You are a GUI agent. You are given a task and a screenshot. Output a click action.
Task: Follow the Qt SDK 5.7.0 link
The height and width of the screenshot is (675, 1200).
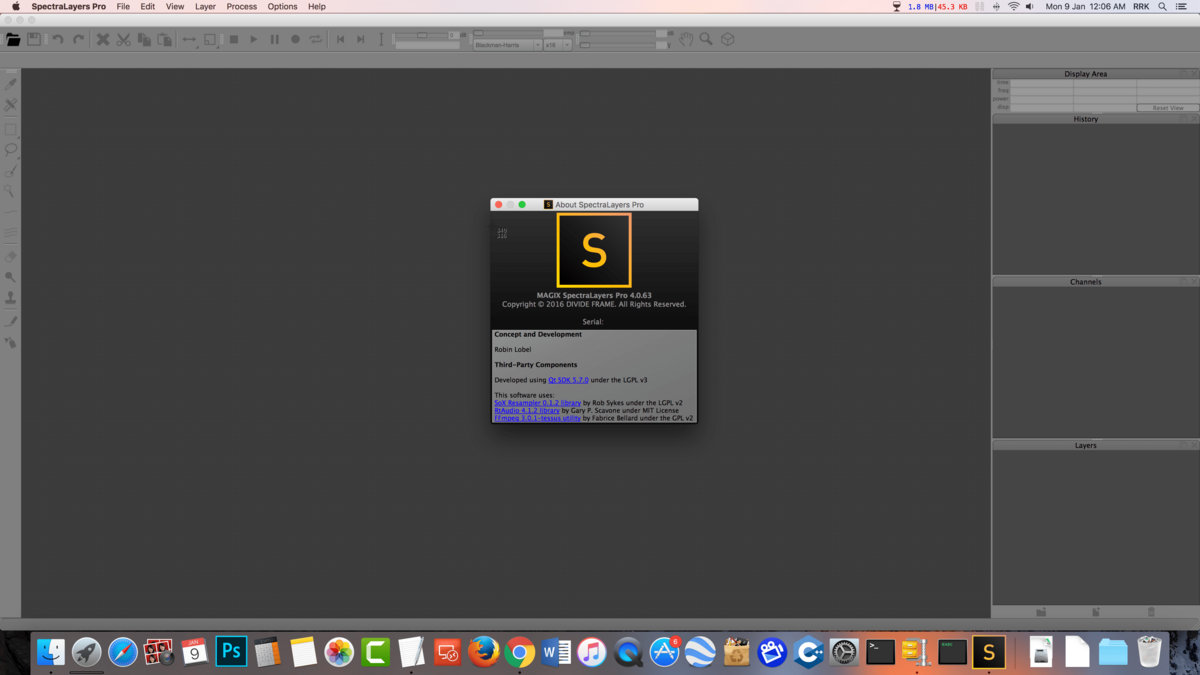pos(568,380)
